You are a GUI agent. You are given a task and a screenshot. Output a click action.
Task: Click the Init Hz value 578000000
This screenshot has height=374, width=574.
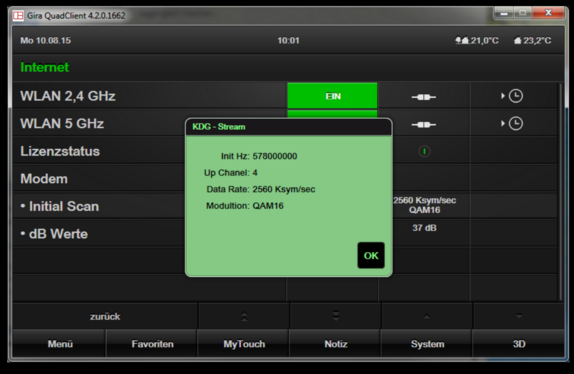coord(275,156)
